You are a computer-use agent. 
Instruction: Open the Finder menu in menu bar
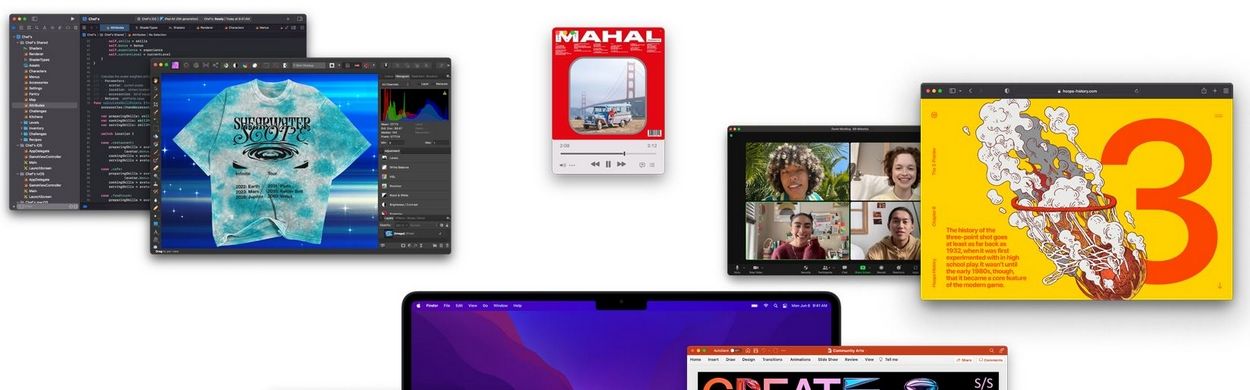click(432, 305)
